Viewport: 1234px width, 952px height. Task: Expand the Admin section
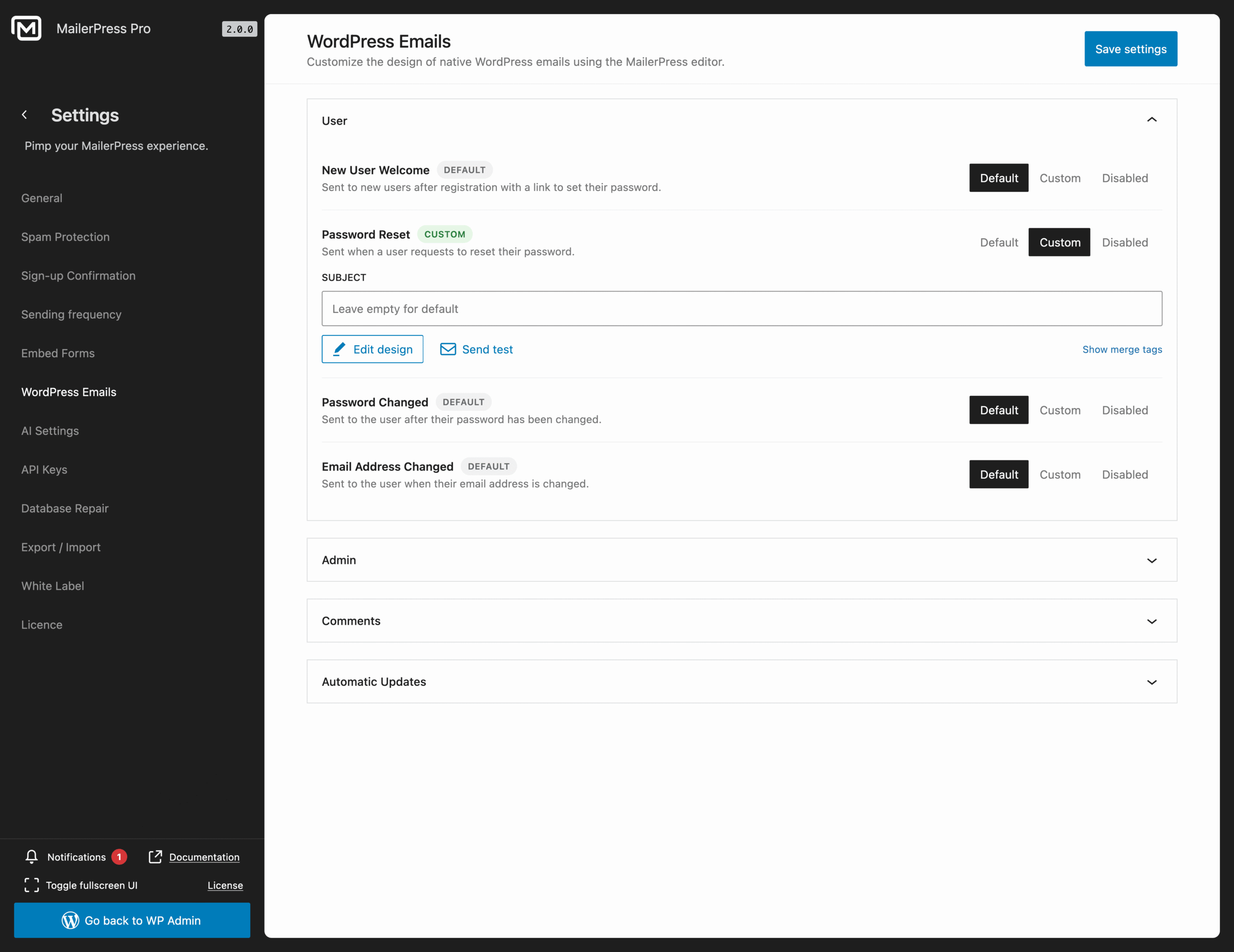(742, 560)
